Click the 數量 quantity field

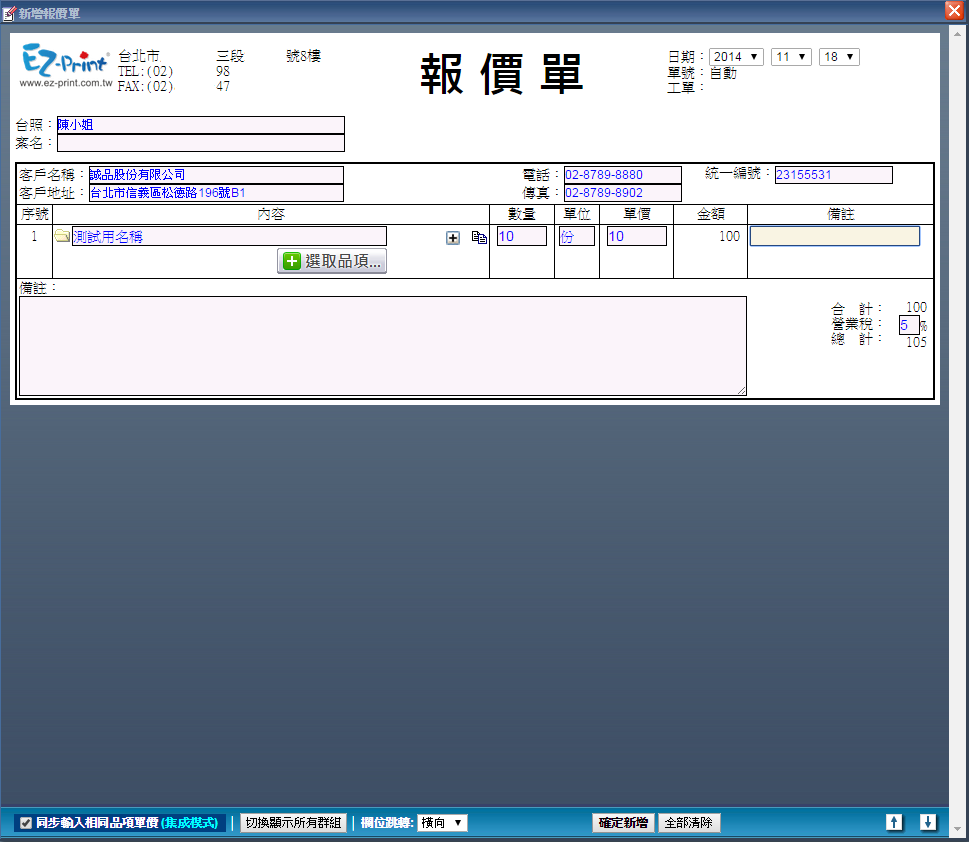click(521, 237)
